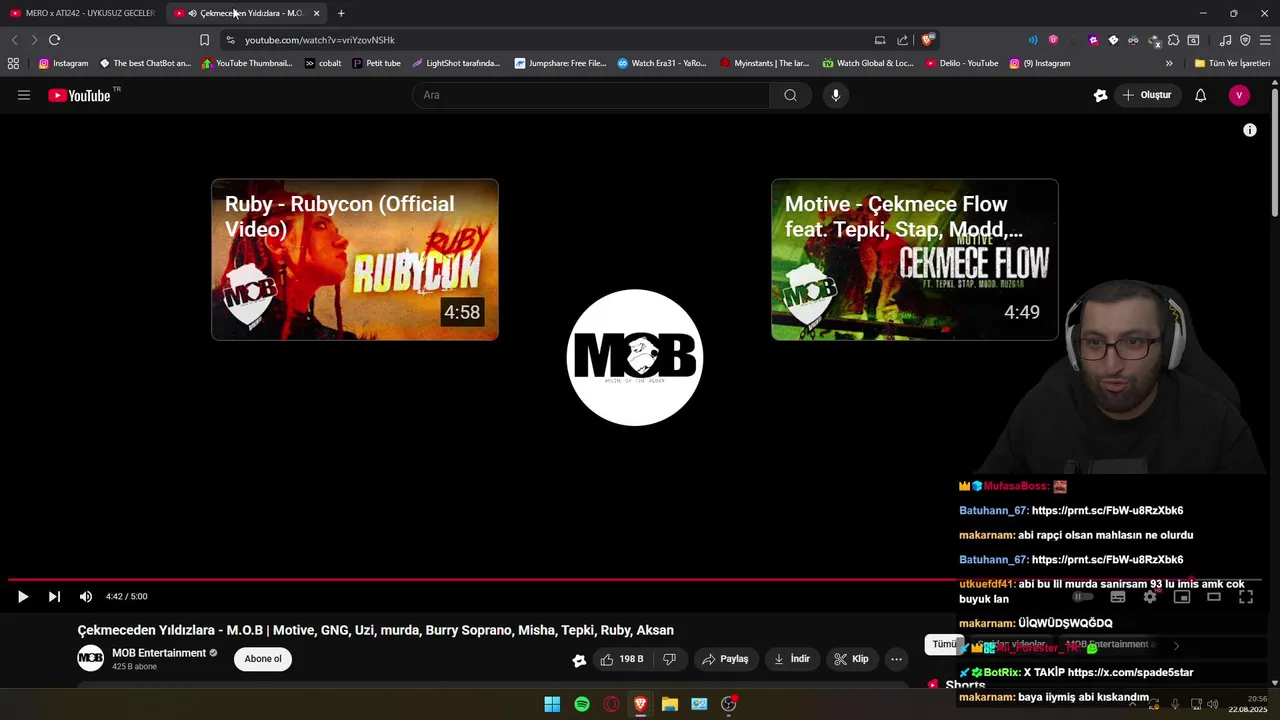This screenshot has width=1280, height=720.
Task: Enter fullscreen mode
Action: [x=1246, y=596]
